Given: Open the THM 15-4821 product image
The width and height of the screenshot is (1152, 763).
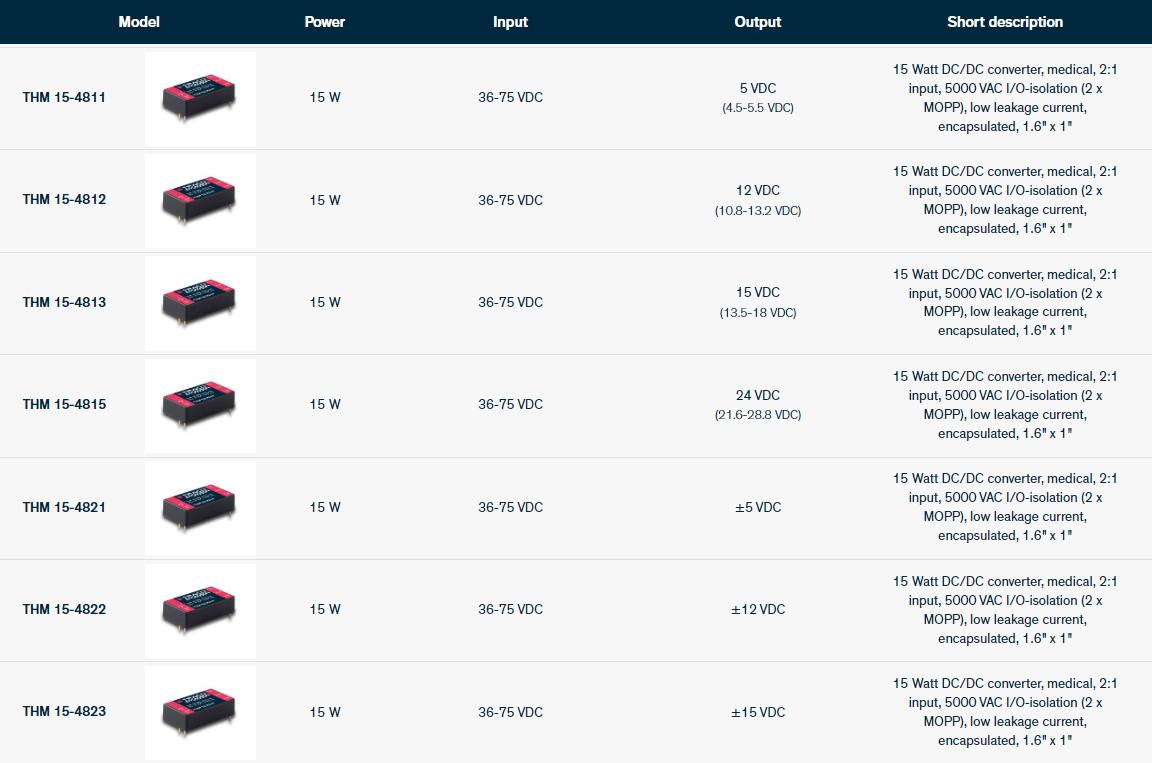Looking at the screenshot, I should pyautogui.click(x=200, y=507).
